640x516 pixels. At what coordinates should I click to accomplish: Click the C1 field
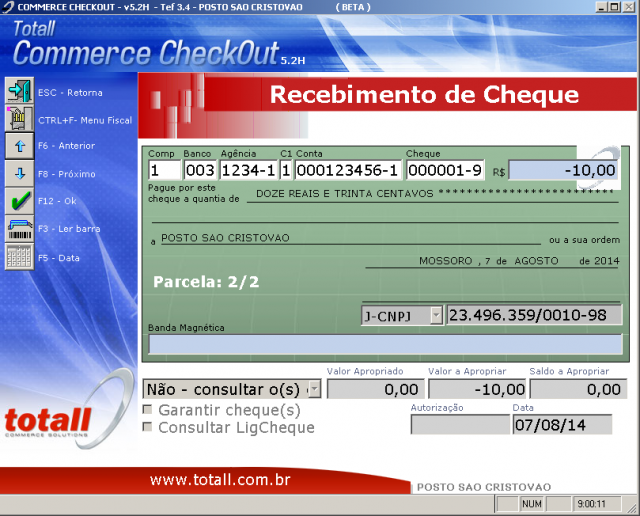click(286, 170)
